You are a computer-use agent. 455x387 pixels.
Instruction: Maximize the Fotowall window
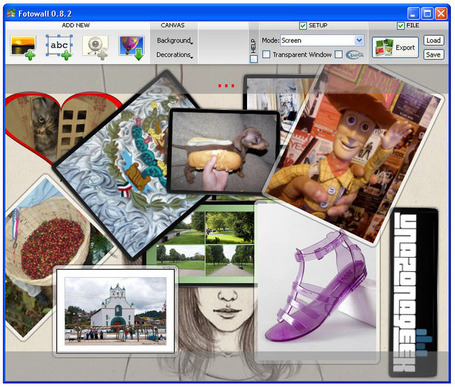point(427,13)
